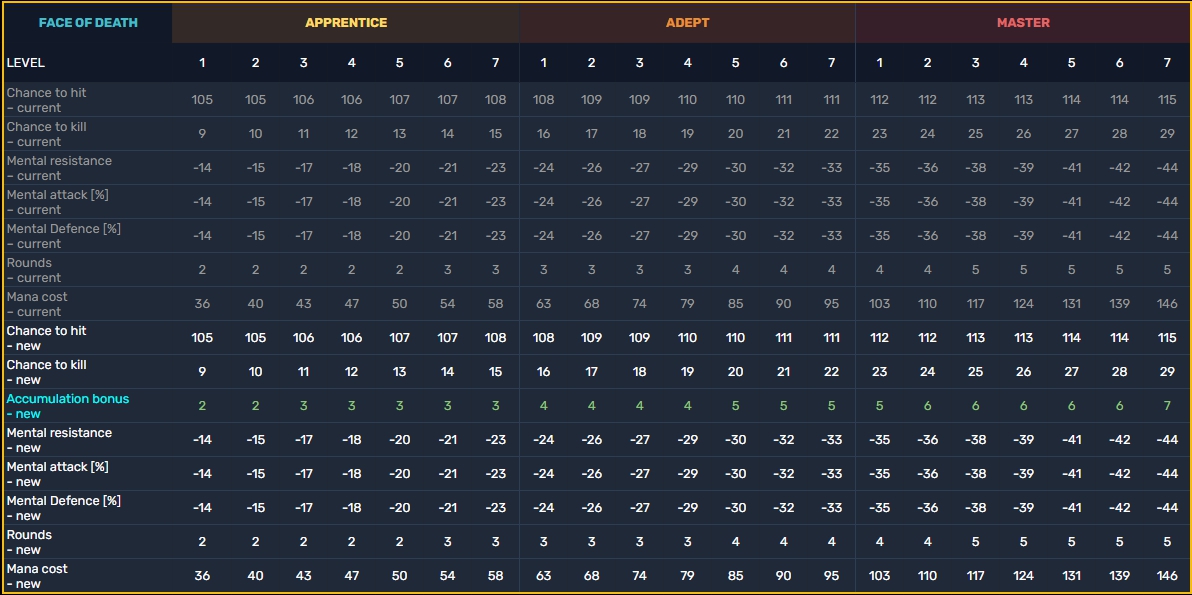Click 115 in 'Chance to hit – new' row
The height and width of the screenshot is (595, 1192).
click(1167, 338)
